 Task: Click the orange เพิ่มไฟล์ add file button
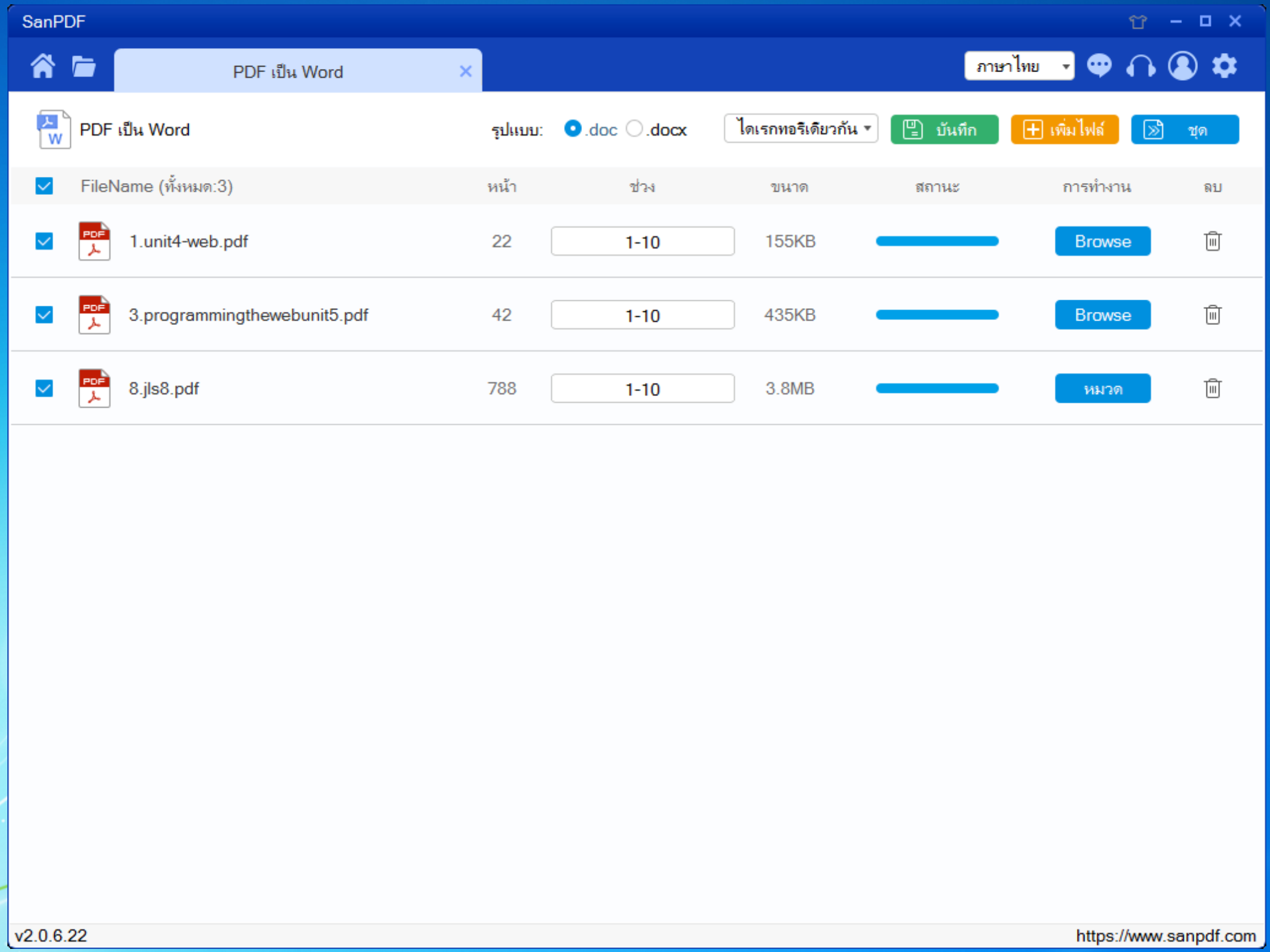click(1064, 129)
